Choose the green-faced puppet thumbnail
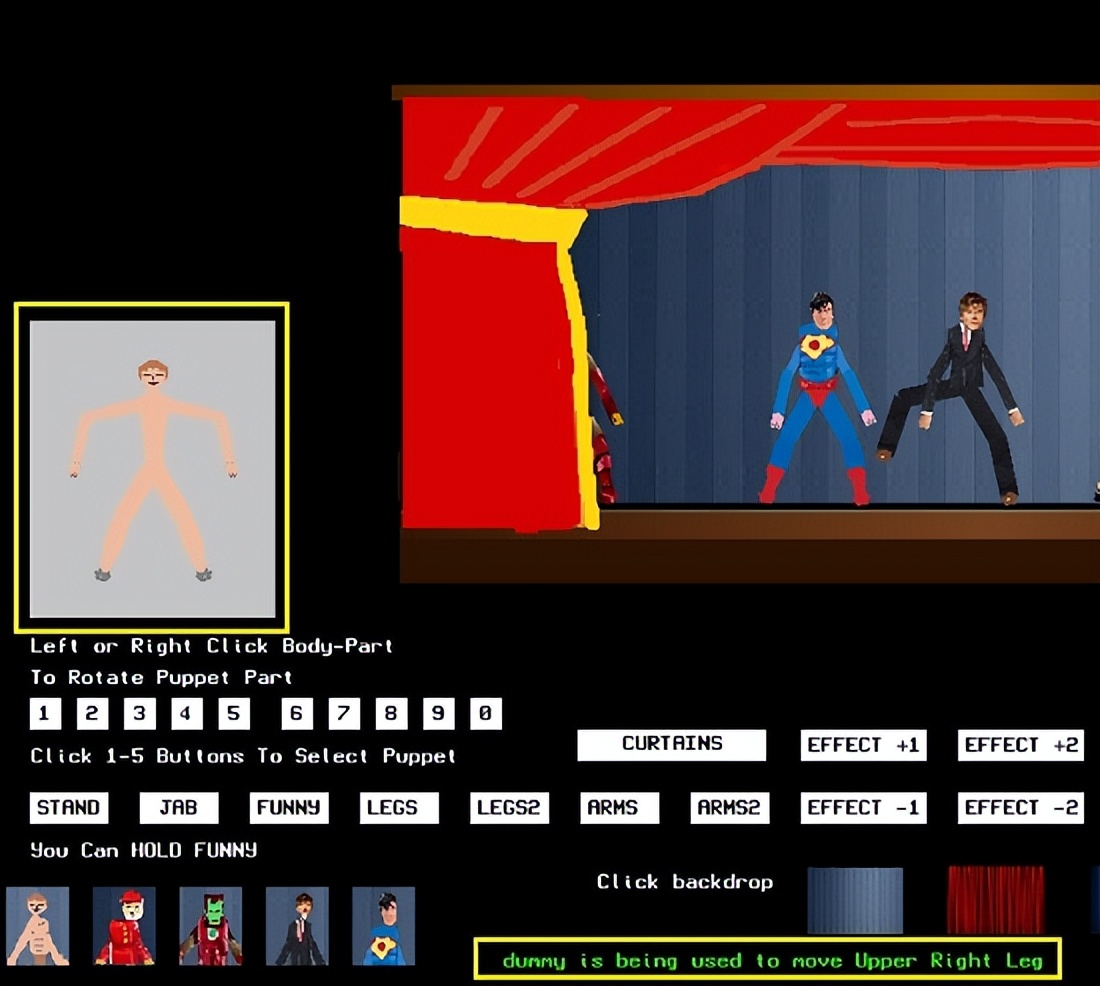 click(210, 926)
